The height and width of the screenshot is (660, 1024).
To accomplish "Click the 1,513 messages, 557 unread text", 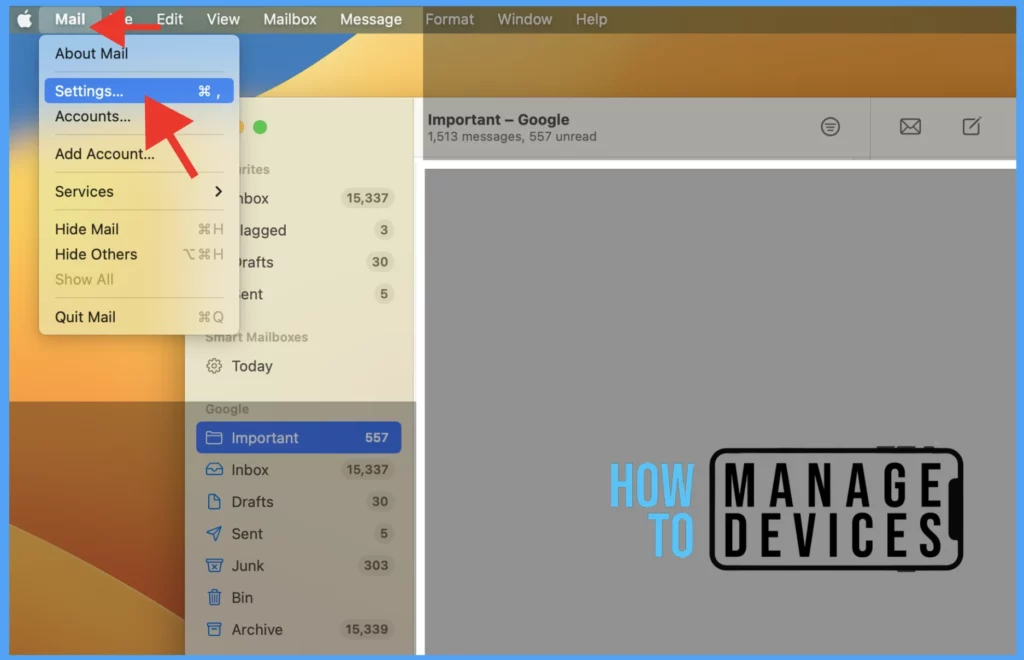I will (512, 136).
